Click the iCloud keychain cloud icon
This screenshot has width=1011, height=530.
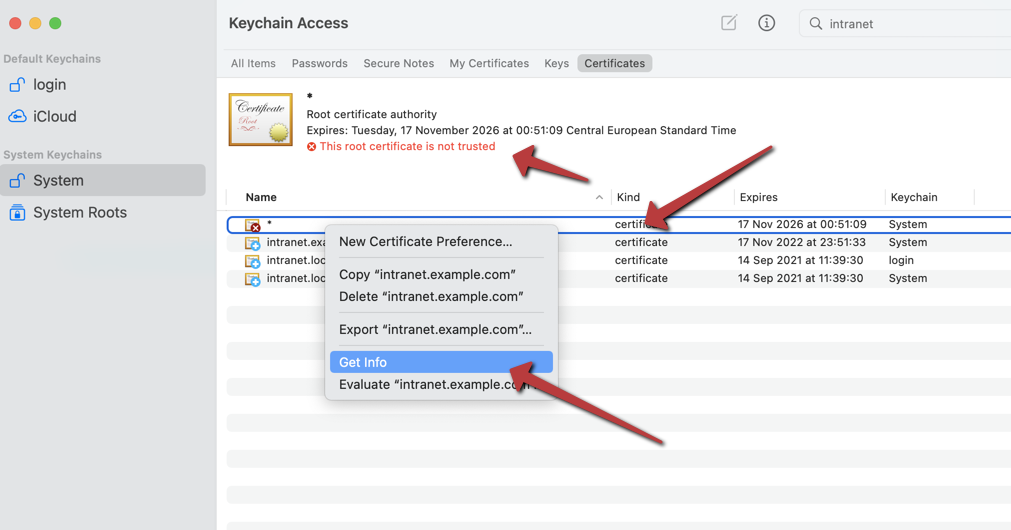click(17, 116)
